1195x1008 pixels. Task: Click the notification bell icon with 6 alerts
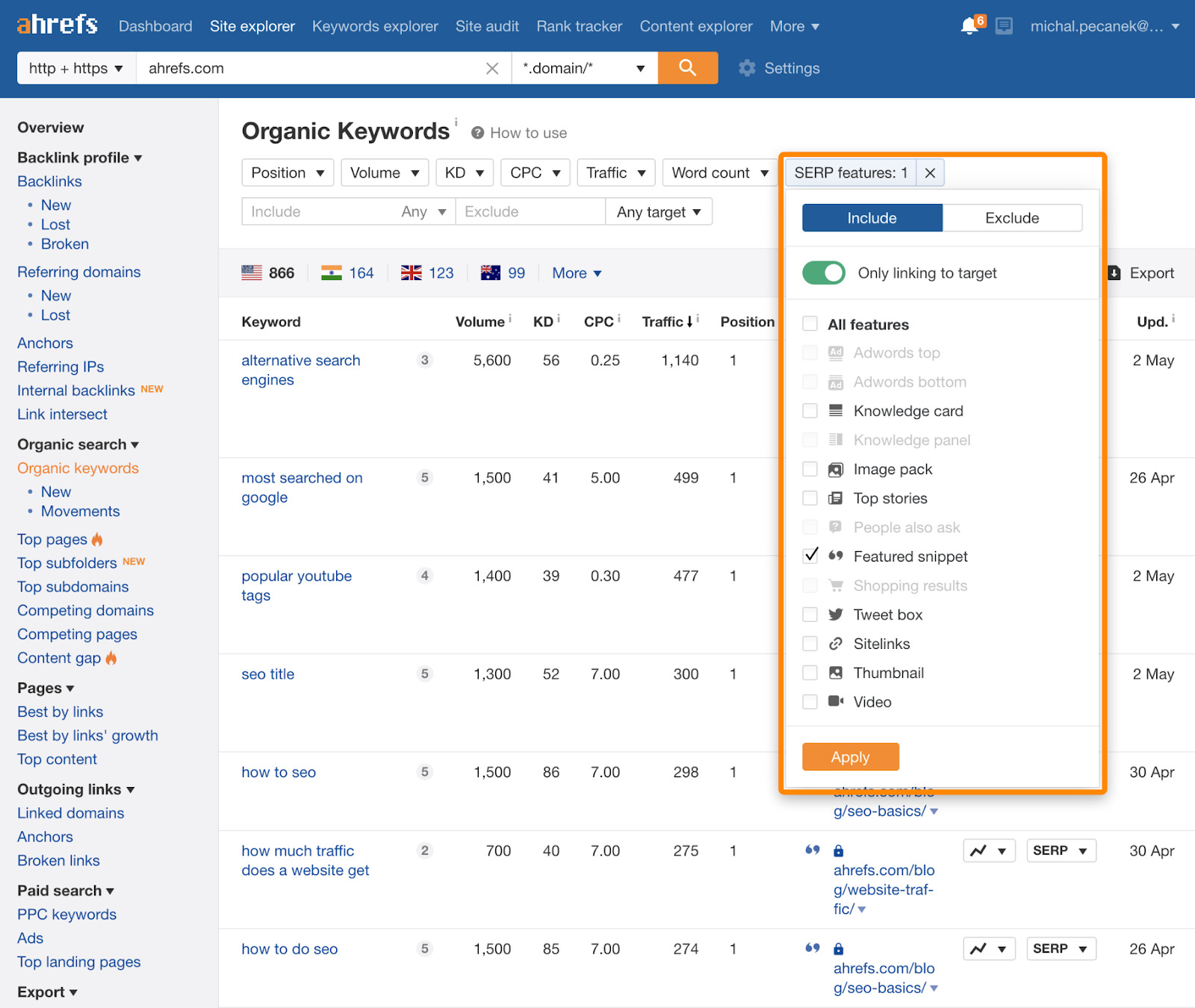coord(969,25)
